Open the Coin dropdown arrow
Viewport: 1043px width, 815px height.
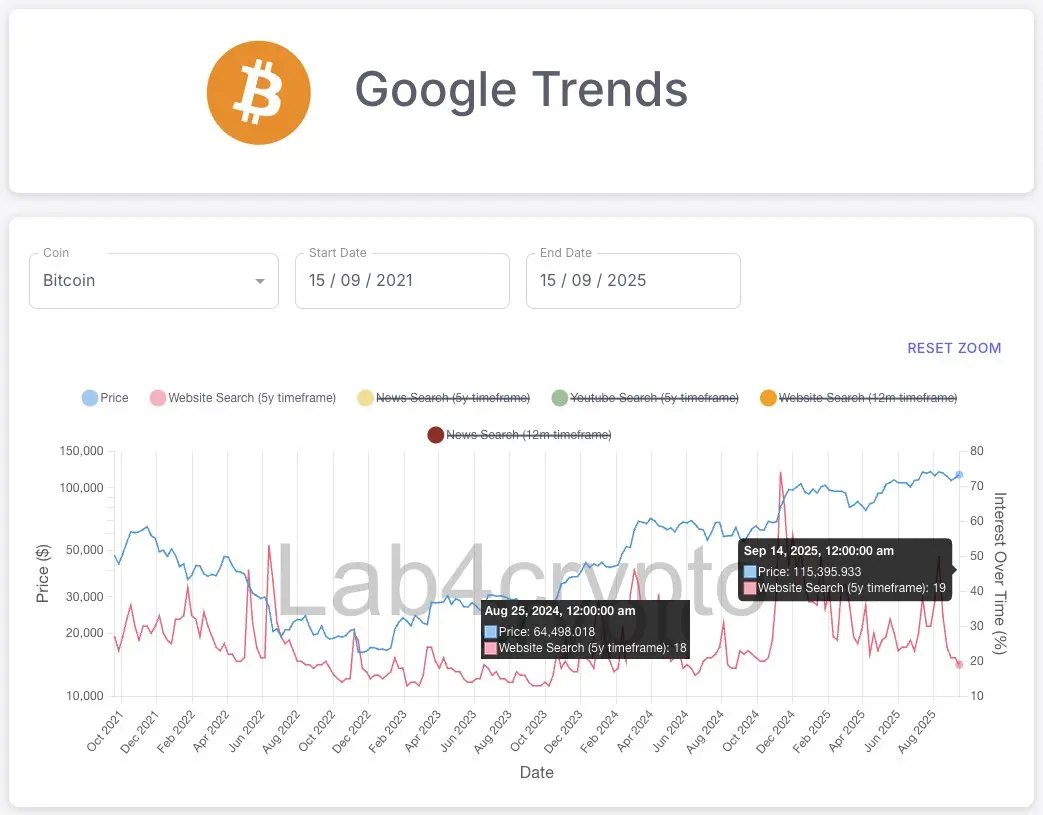tap(260, 281)
